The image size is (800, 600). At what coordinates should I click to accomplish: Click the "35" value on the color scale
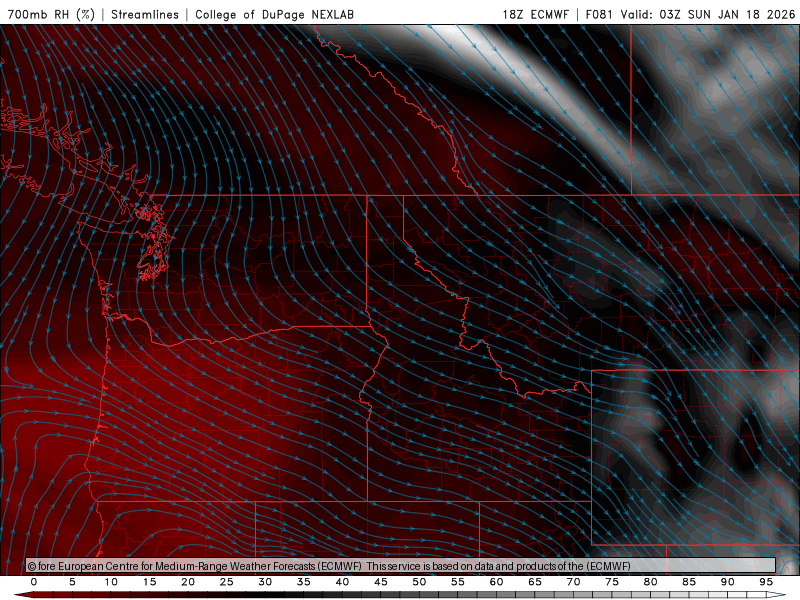[x=304, y=582]
